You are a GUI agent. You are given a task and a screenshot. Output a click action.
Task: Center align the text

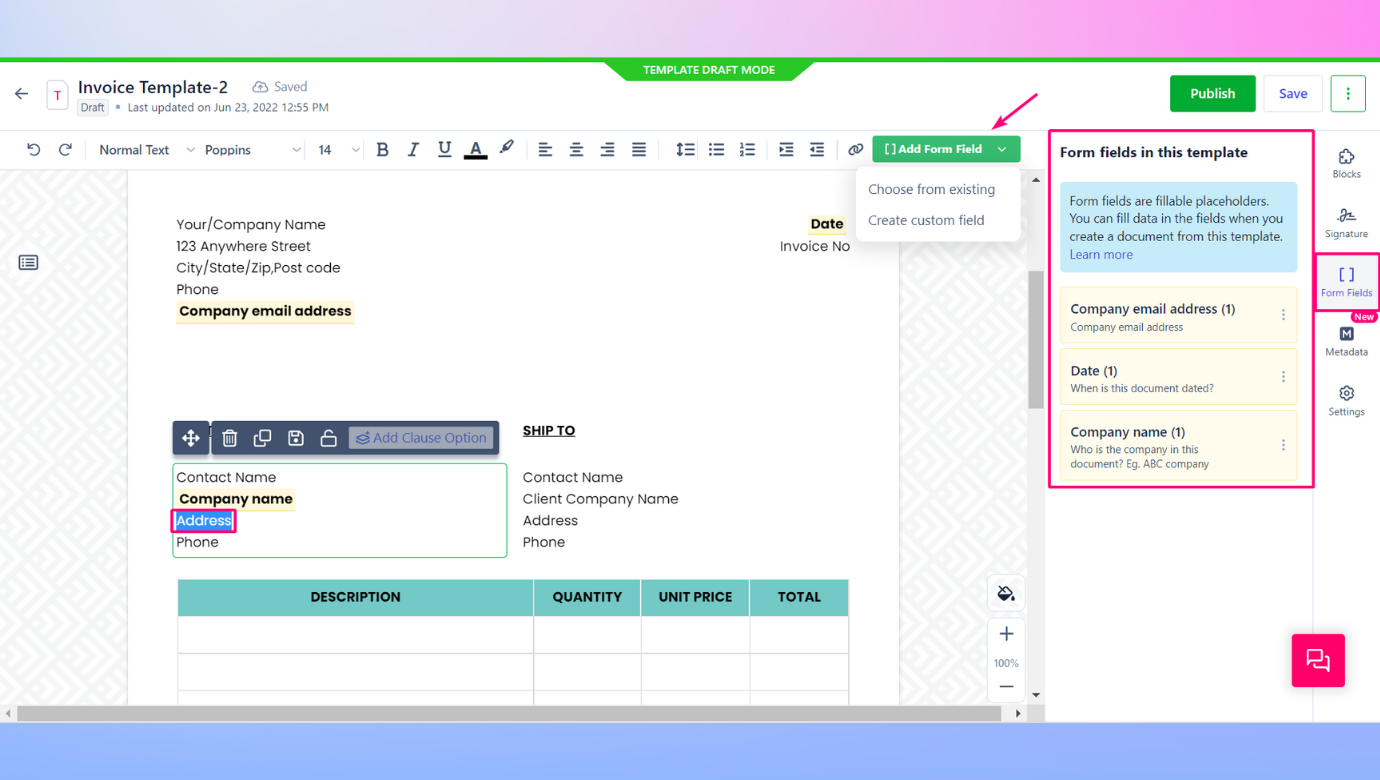click(x=576, y=149)
